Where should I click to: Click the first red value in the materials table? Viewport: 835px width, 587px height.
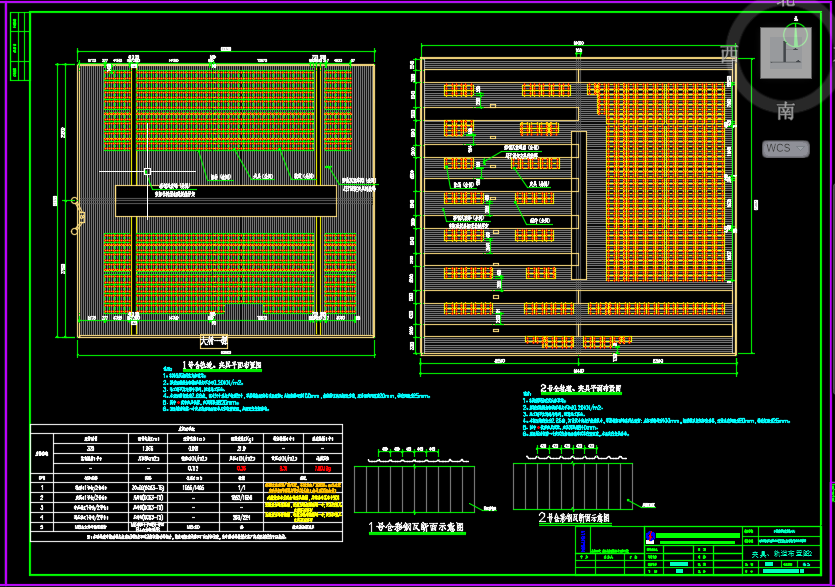[x=241, y=467]
